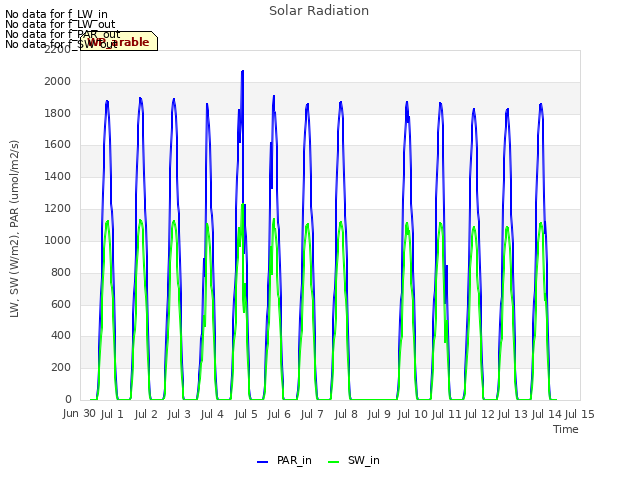This screenshot has height=480, width=640.
Task: Click the Jul 5 PAR_in spike above 2000
Action: [242, 76]
